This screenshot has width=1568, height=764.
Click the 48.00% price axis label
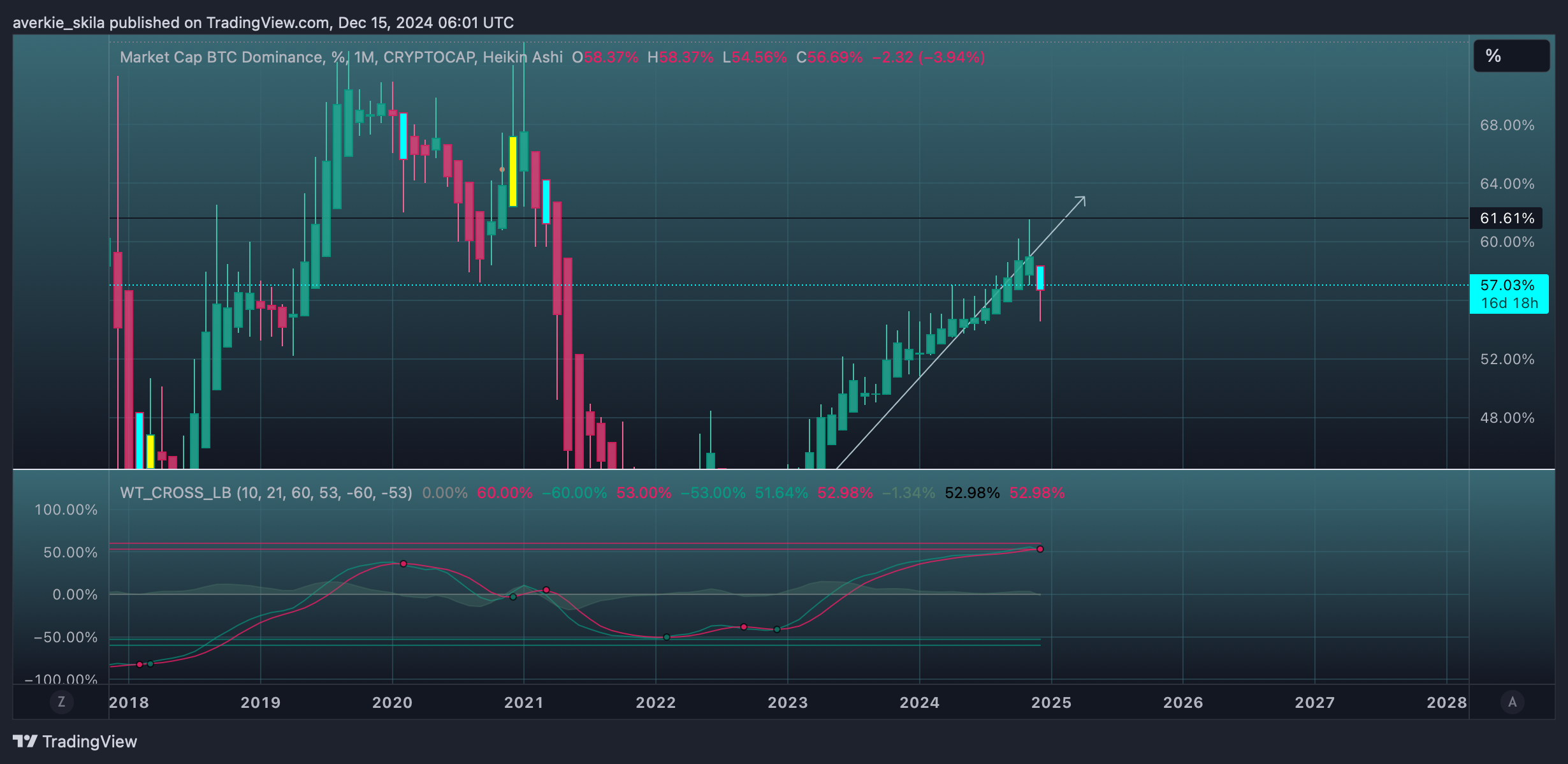[1507, 418]
